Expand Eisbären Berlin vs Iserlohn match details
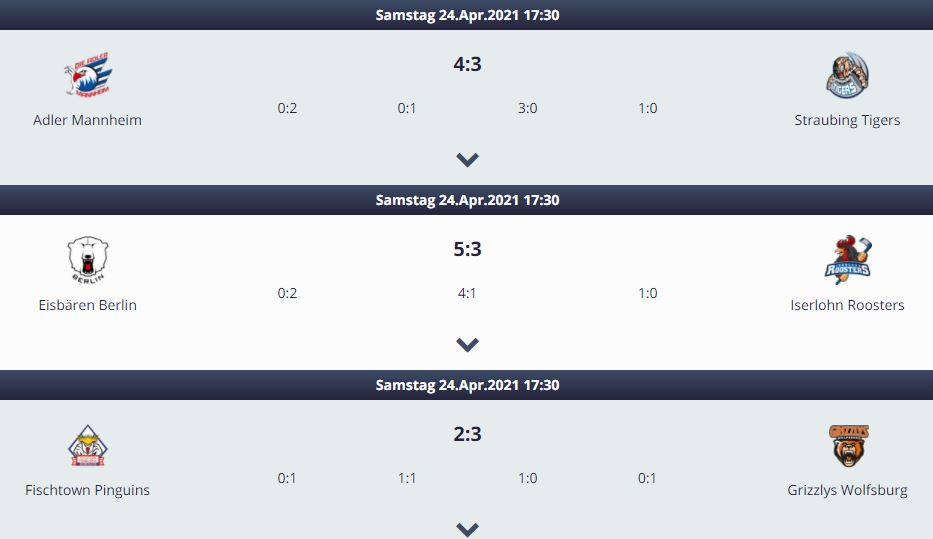The height and width of the screenshot is (539, 933). click(x=467, y=344)
